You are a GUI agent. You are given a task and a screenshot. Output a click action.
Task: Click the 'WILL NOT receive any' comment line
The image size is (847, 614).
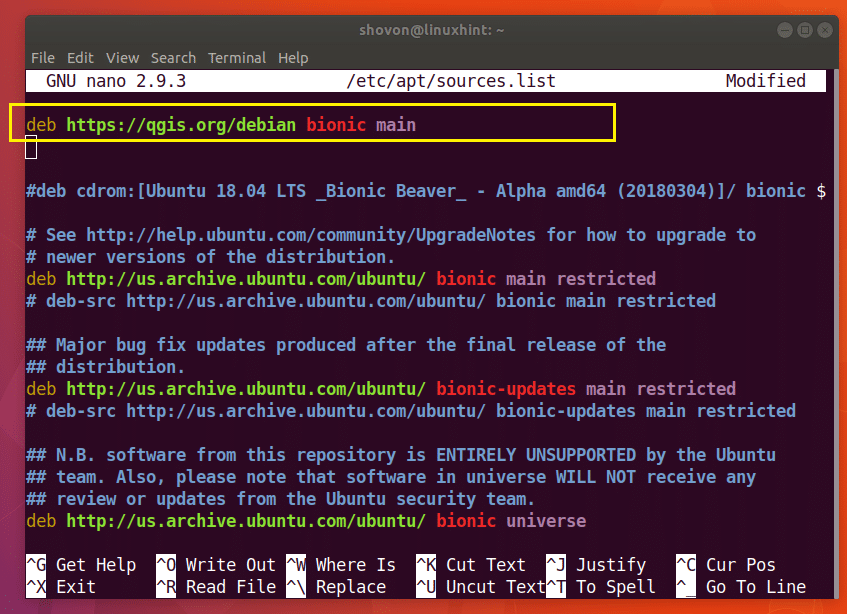391,477
